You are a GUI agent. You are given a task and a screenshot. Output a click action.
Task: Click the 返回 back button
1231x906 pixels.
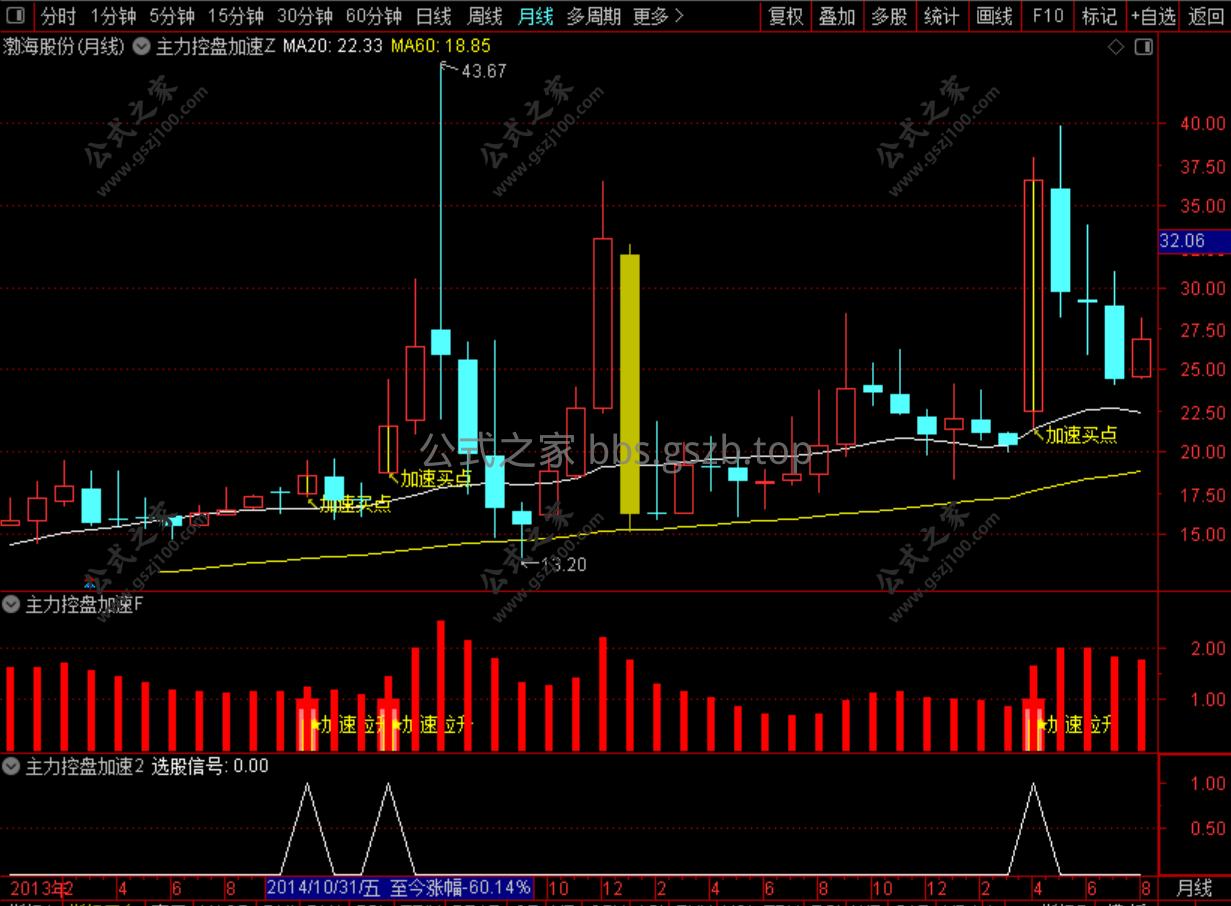1205,16
